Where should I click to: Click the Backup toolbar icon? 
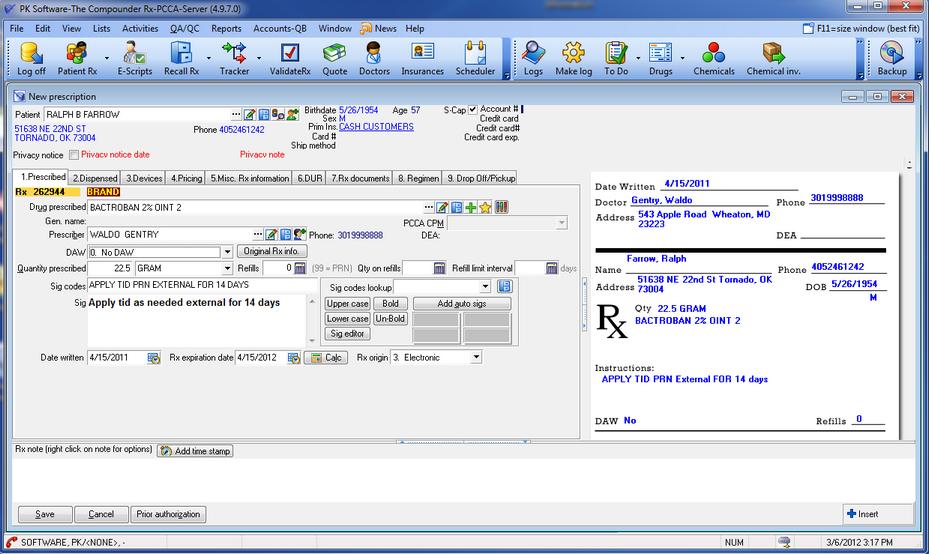pyautogui.click(x=892, y=59)
